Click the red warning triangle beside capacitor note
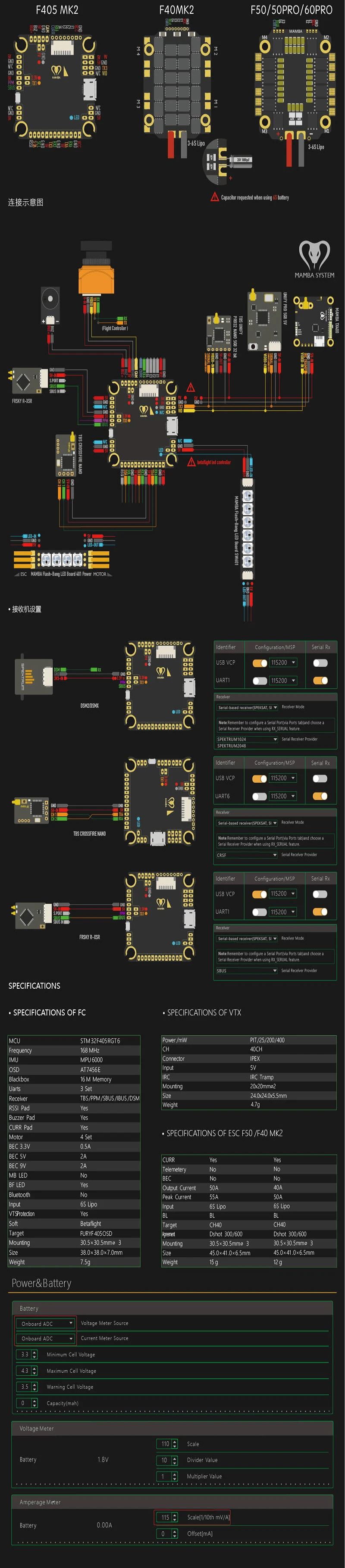This screenshot has width=345, height=1568. coord(215,197)
